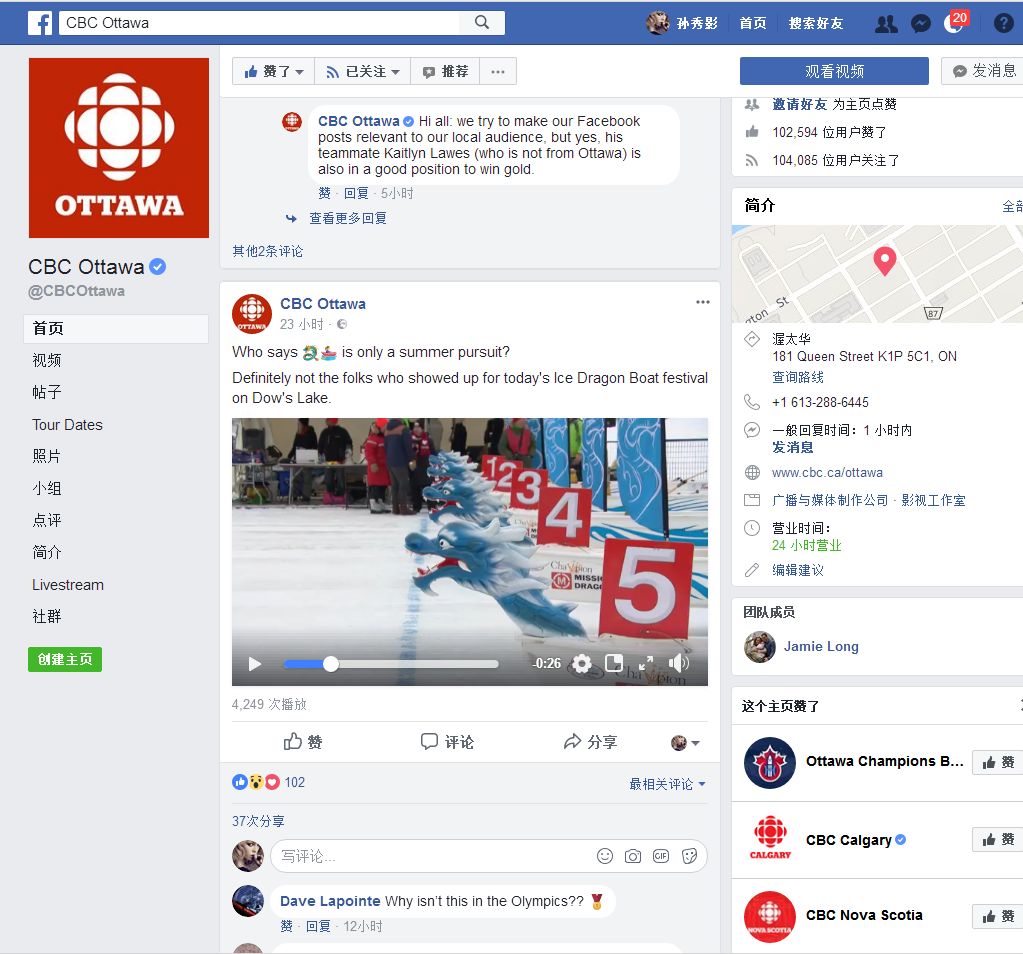
Task: Add a sticker to the comment
Action: [x=690, y=856]
